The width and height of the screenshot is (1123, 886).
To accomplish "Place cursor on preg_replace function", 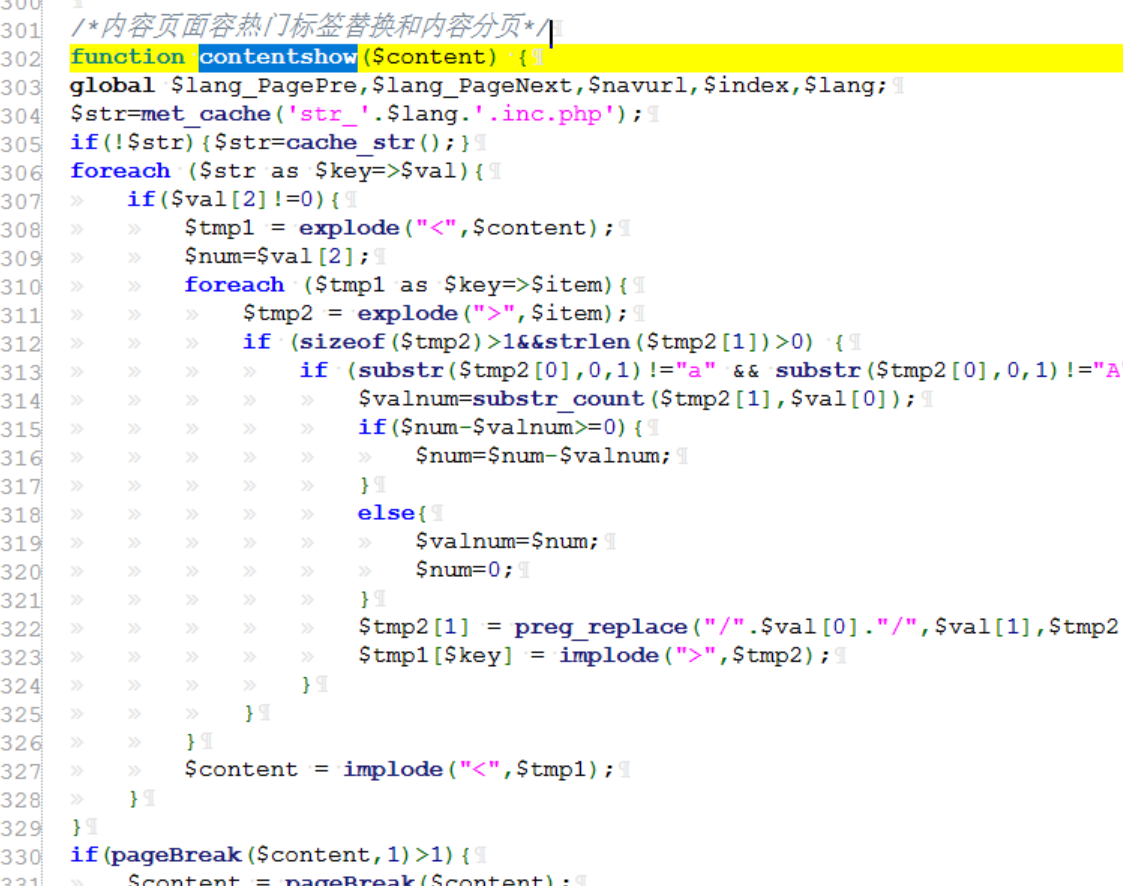I will click(601, 627).
